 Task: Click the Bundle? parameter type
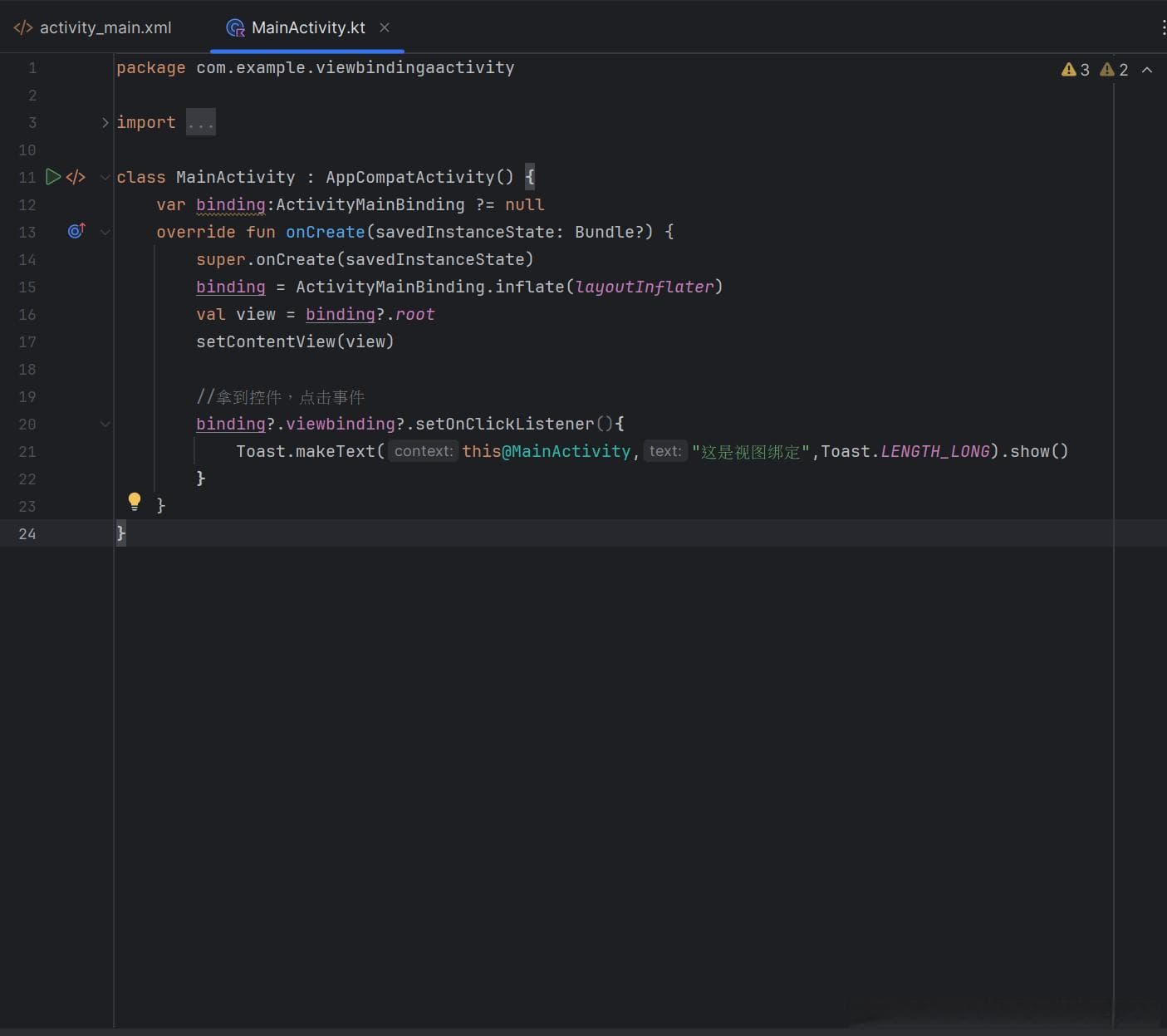click(x=610, y=232)
